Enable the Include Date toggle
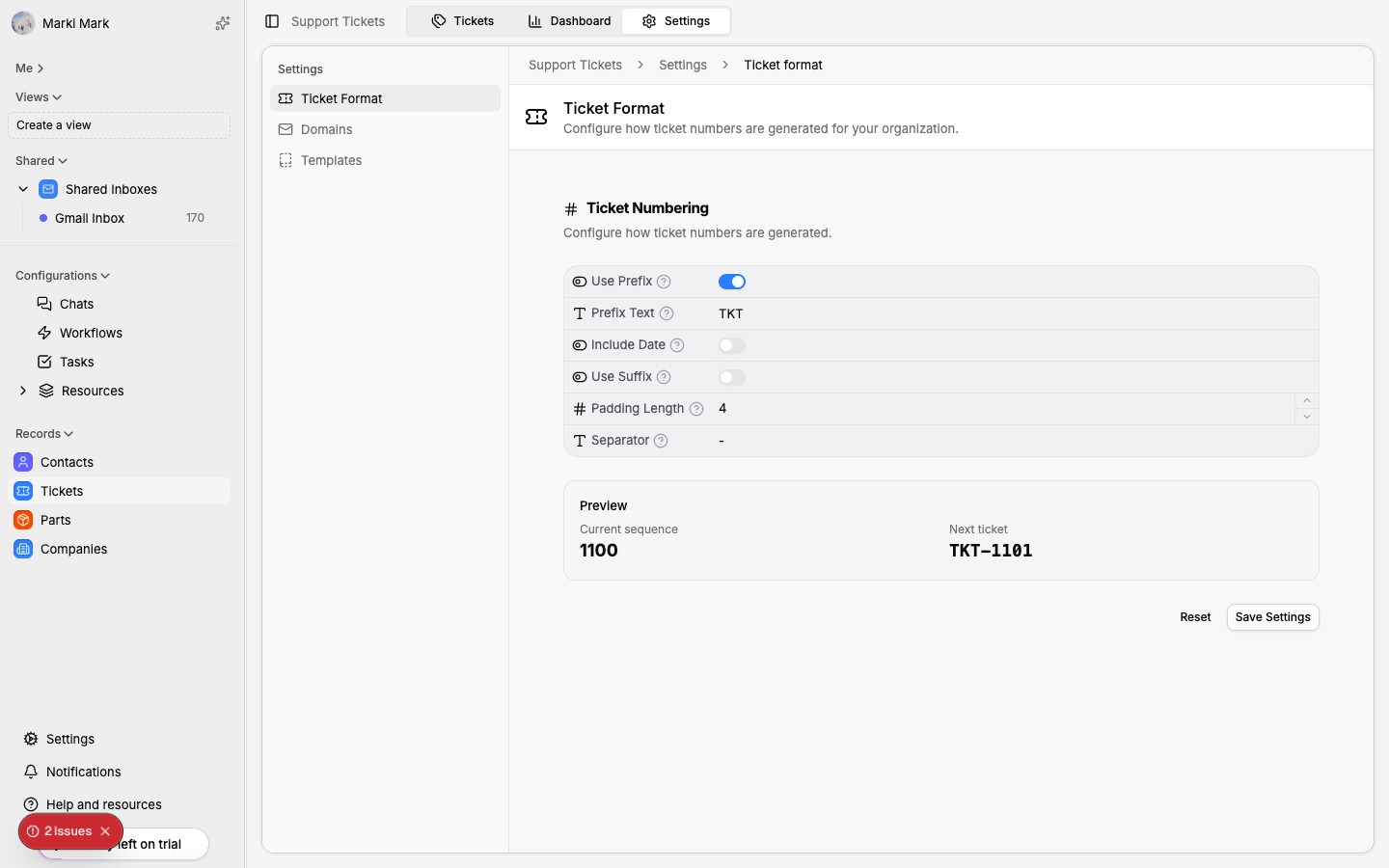 (732, 345)
